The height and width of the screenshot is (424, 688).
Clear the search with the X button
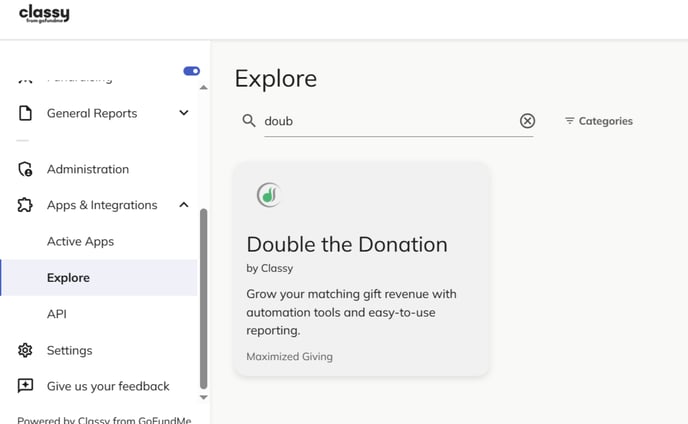click(527, 121)
